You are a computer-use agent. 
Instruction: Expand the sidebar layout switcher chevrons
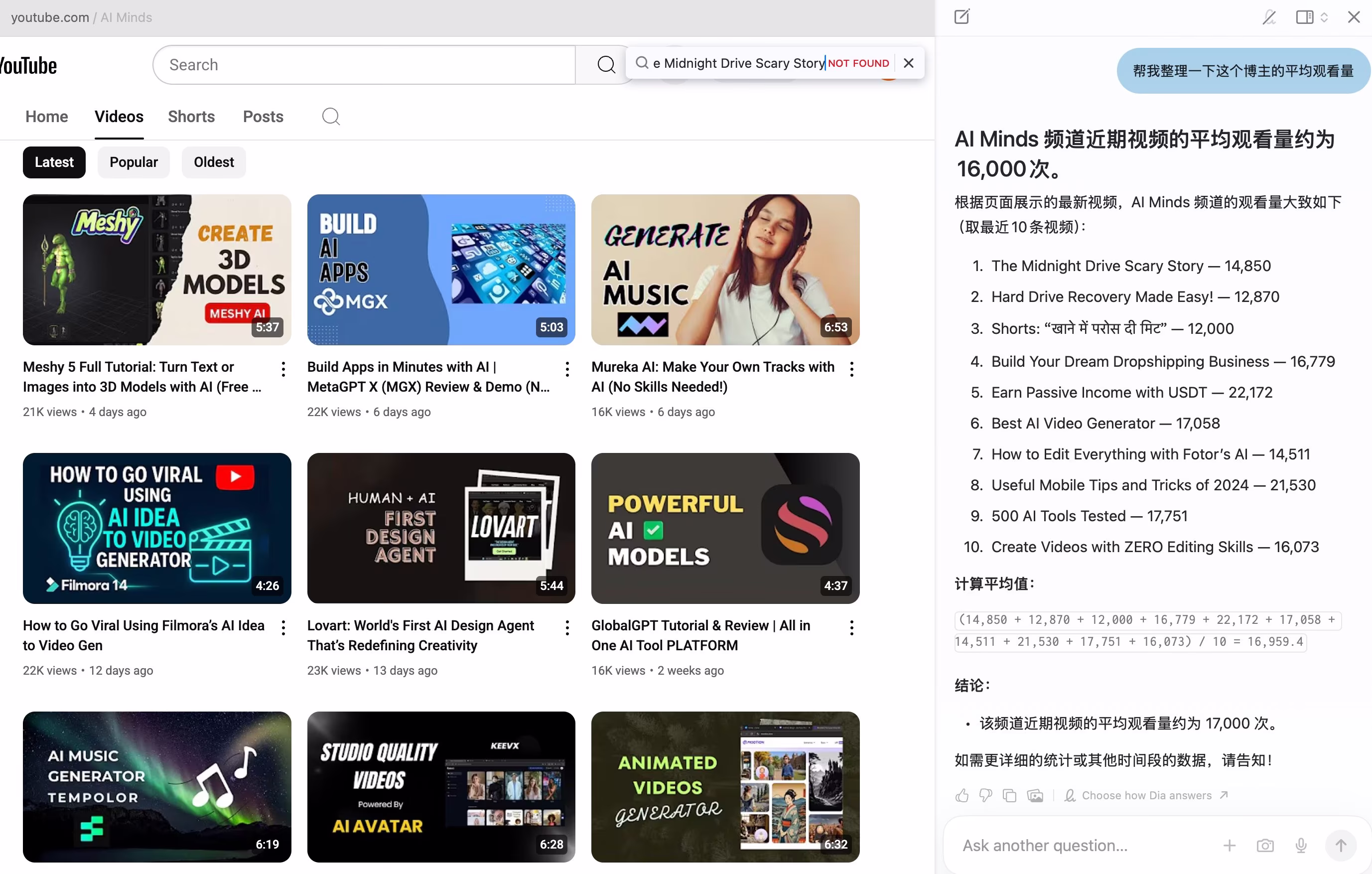click(x=1324, y=17)
